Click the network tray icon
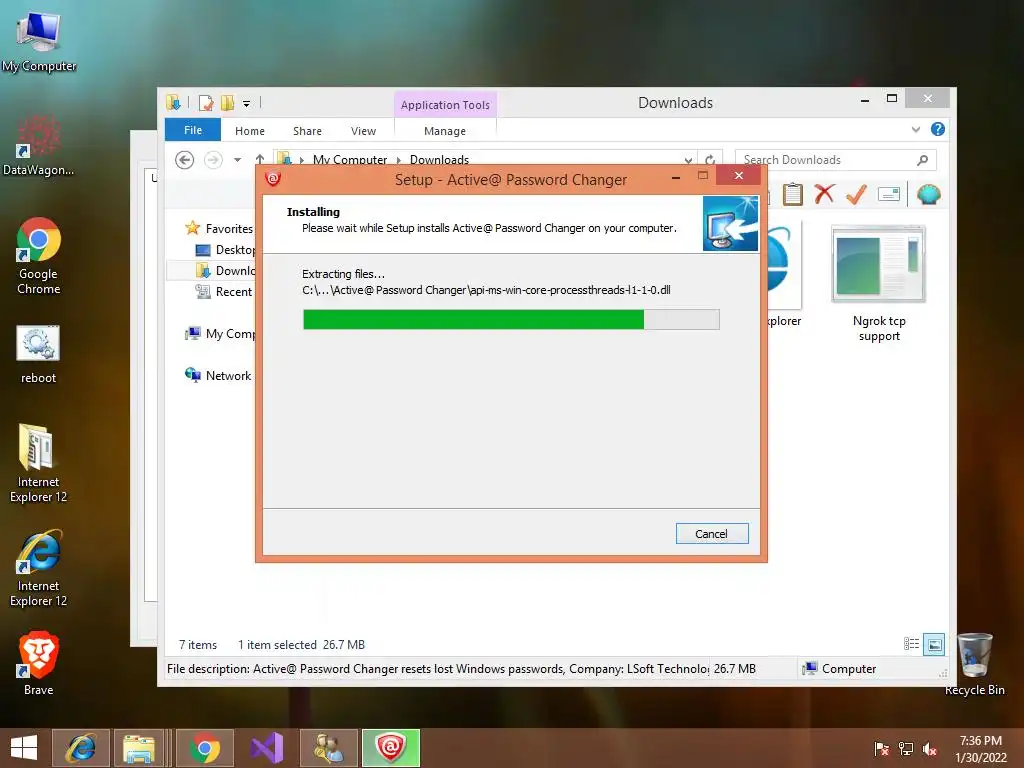This screenshot has width=1024, height=768. (x=906, y=749)
